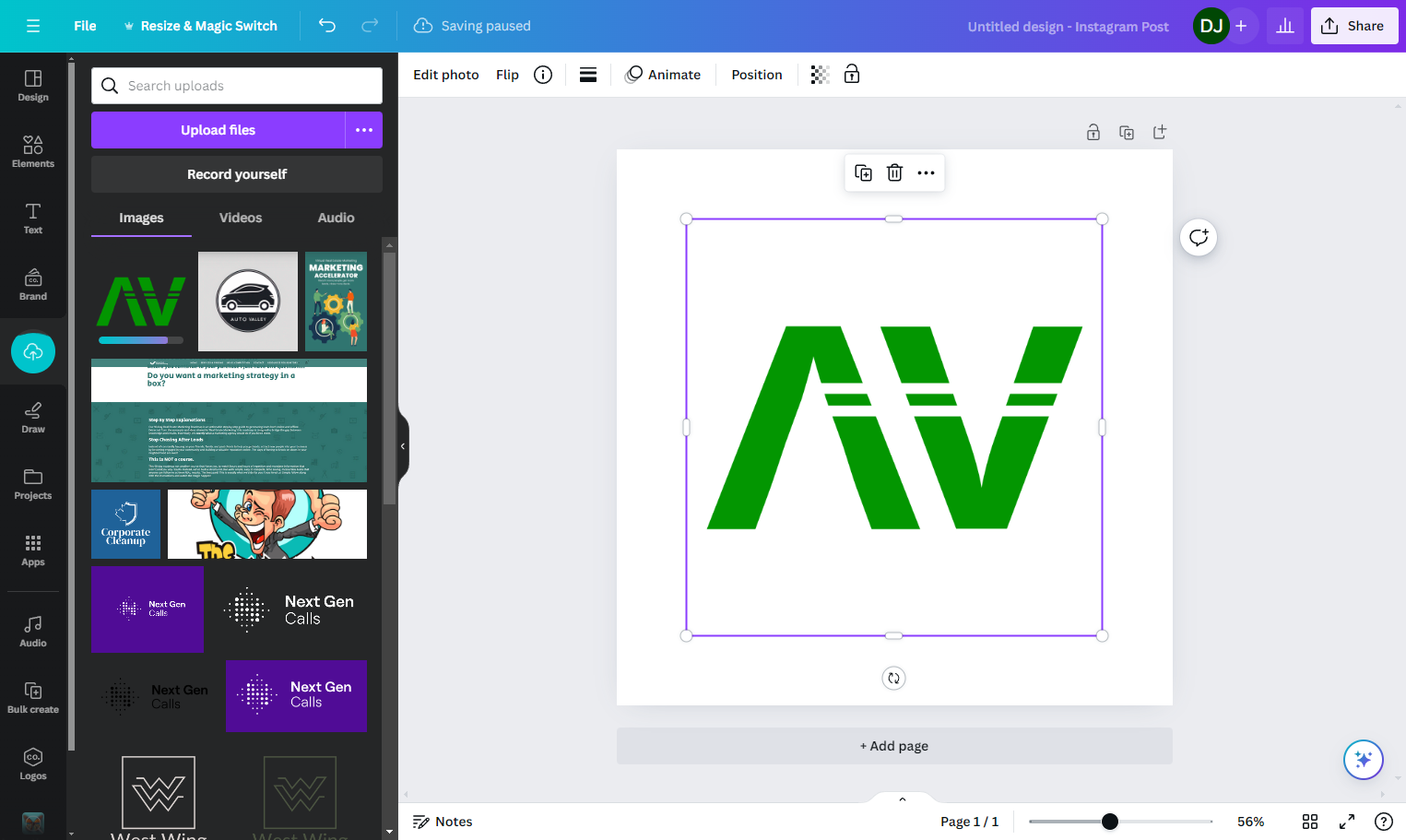Open the border style lines icon
Image resolution: width=1406 pixels, height=840 pixels.
(x=588, y=75)
